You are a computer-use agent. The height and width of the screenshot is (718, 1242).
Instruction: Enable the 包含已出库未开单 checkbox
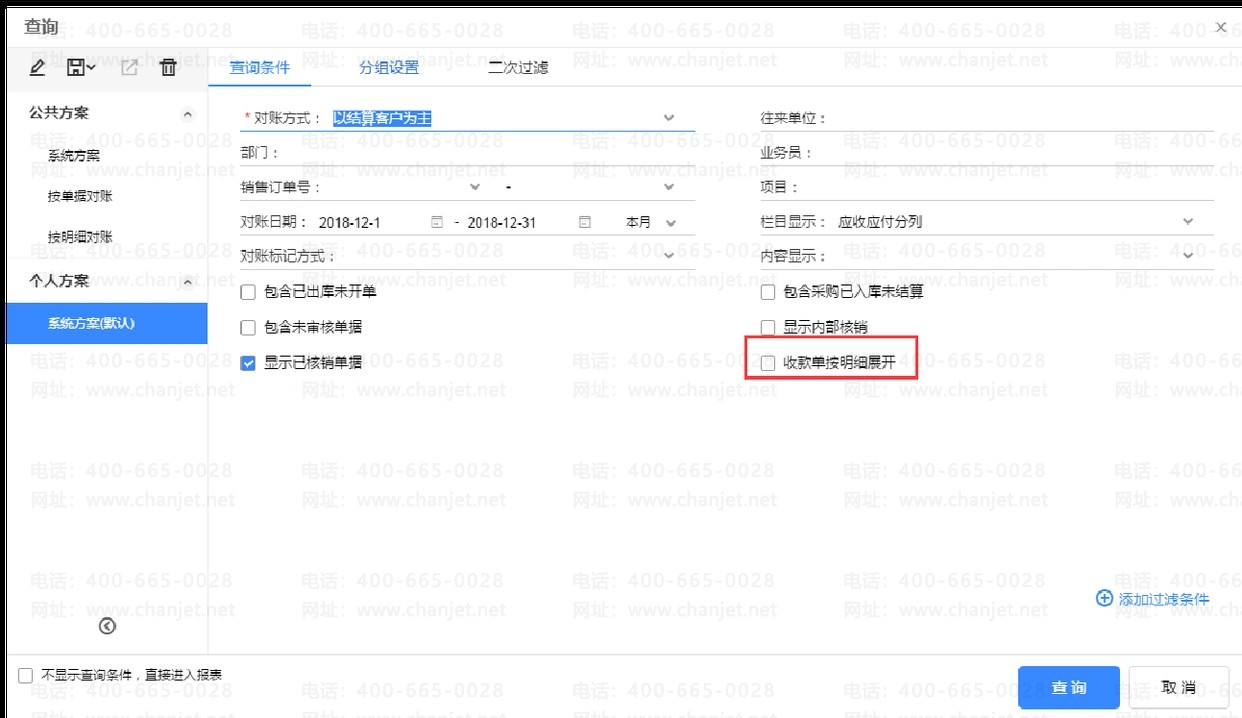pos(249,293)
